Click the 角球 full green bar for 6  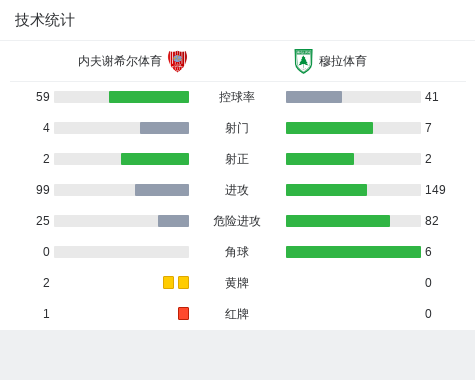(x=353, y=252)
